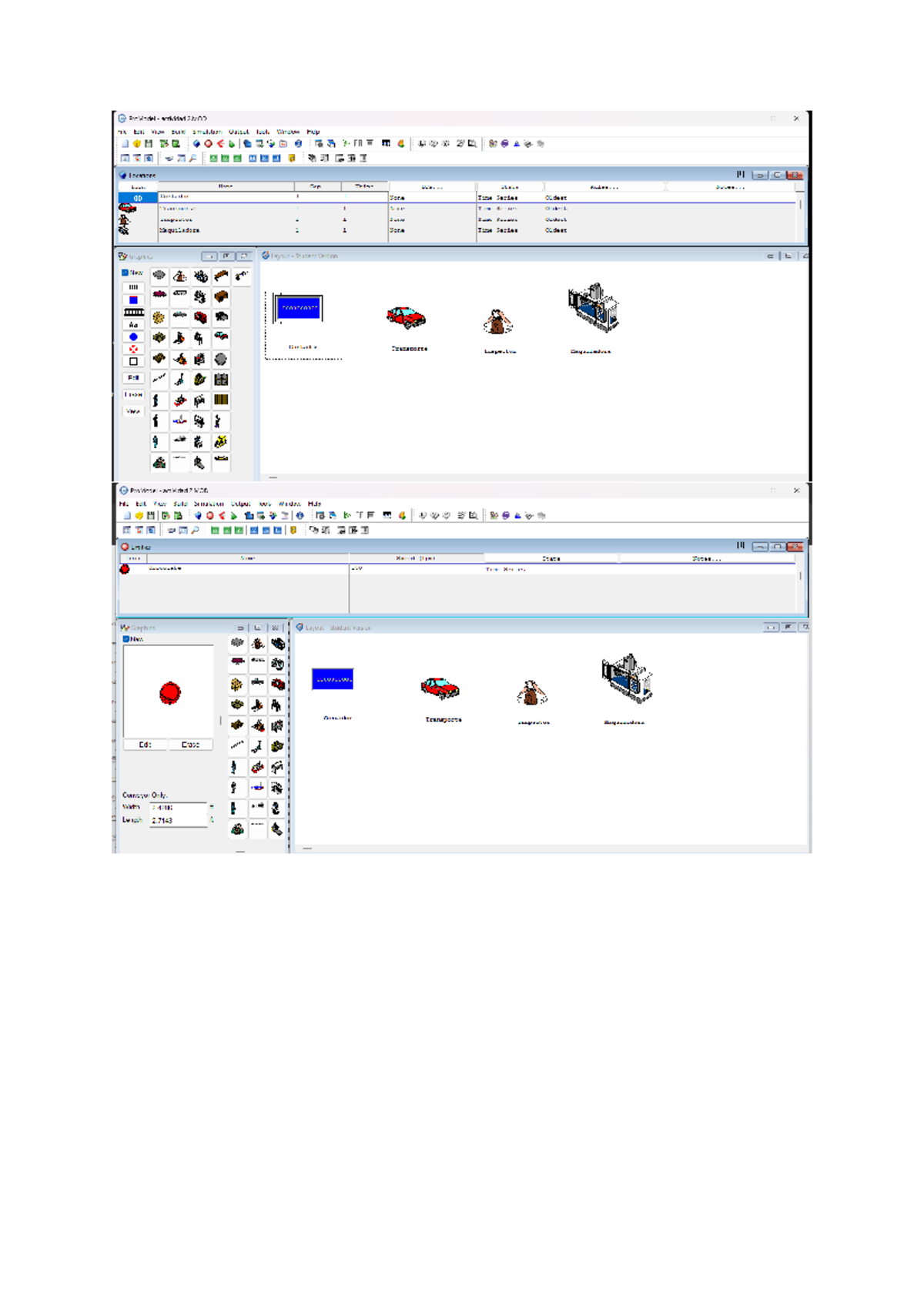This screenshot has height=1306, width=924.
Task: Pick the tan gear graphic in Locations library
Action: click(x=159, y=317)
